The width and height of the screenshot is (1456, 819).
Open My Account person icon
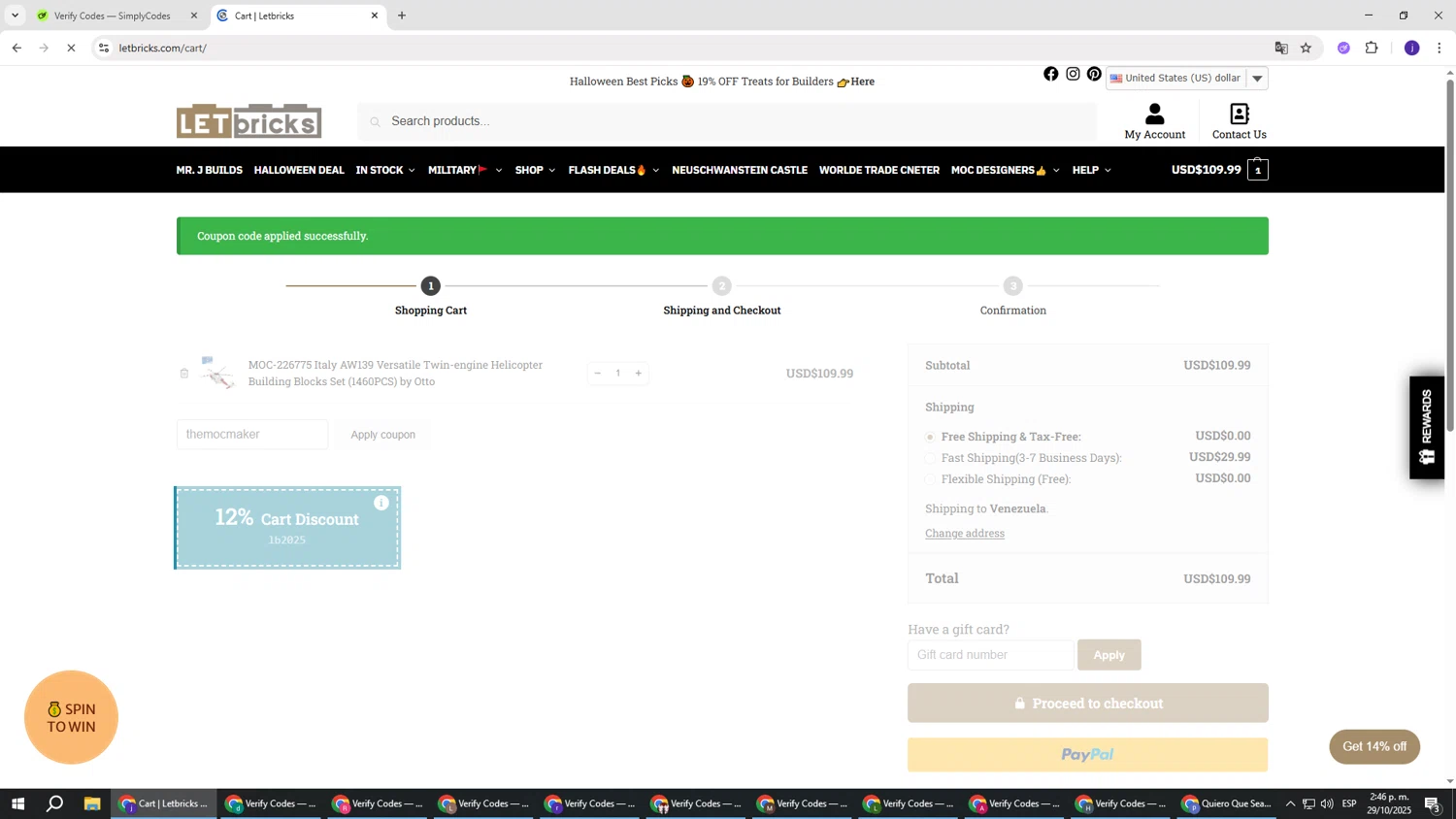[x=1154, y=114]
